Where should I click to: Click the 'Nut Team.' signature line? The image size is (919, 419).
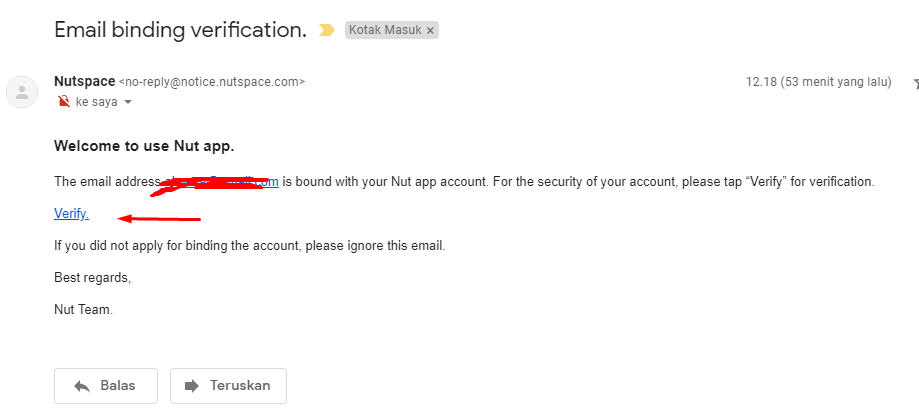[x=83, y=310]
